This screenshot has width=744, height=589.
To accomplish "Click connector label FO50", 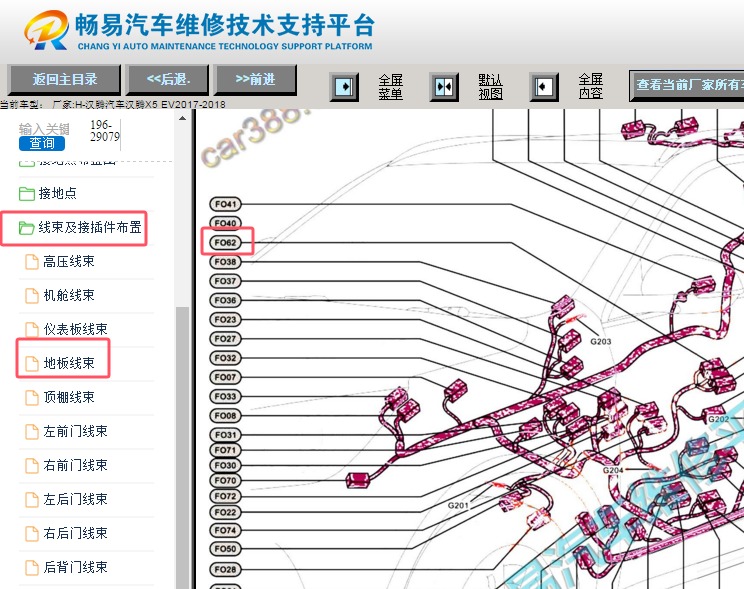I will [x=225, y=549].
